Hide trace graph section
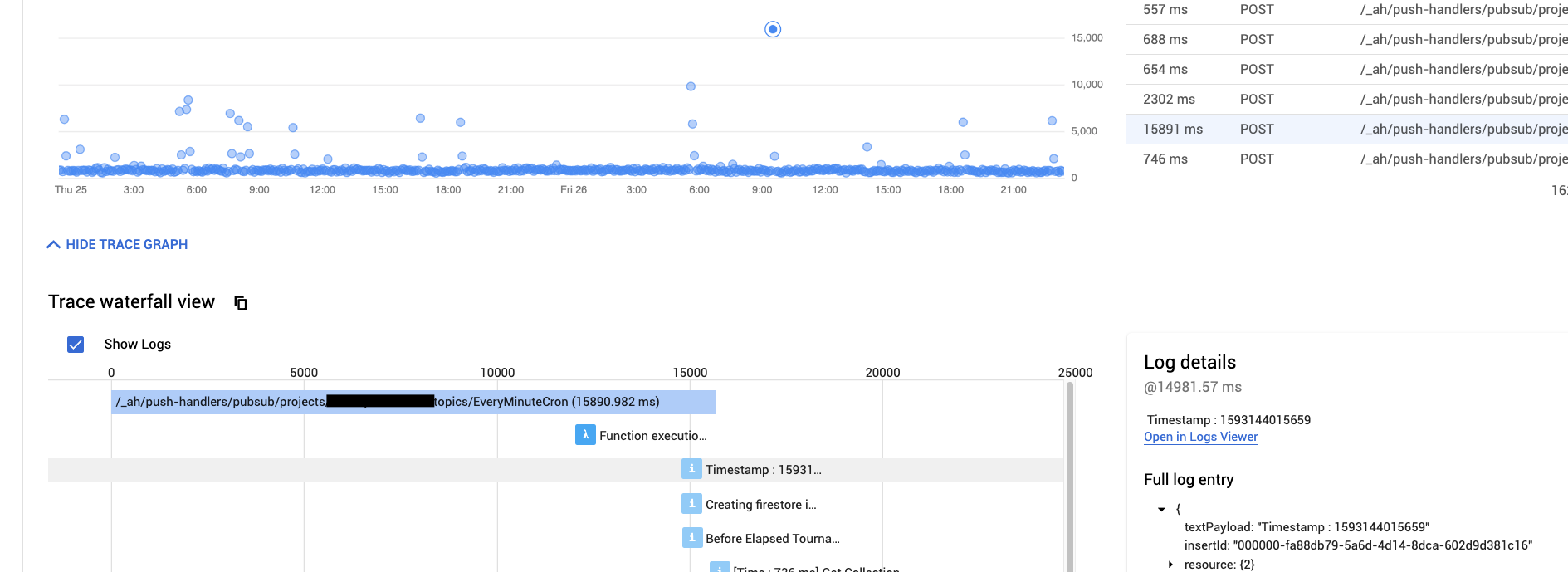 tap(126, 244)
